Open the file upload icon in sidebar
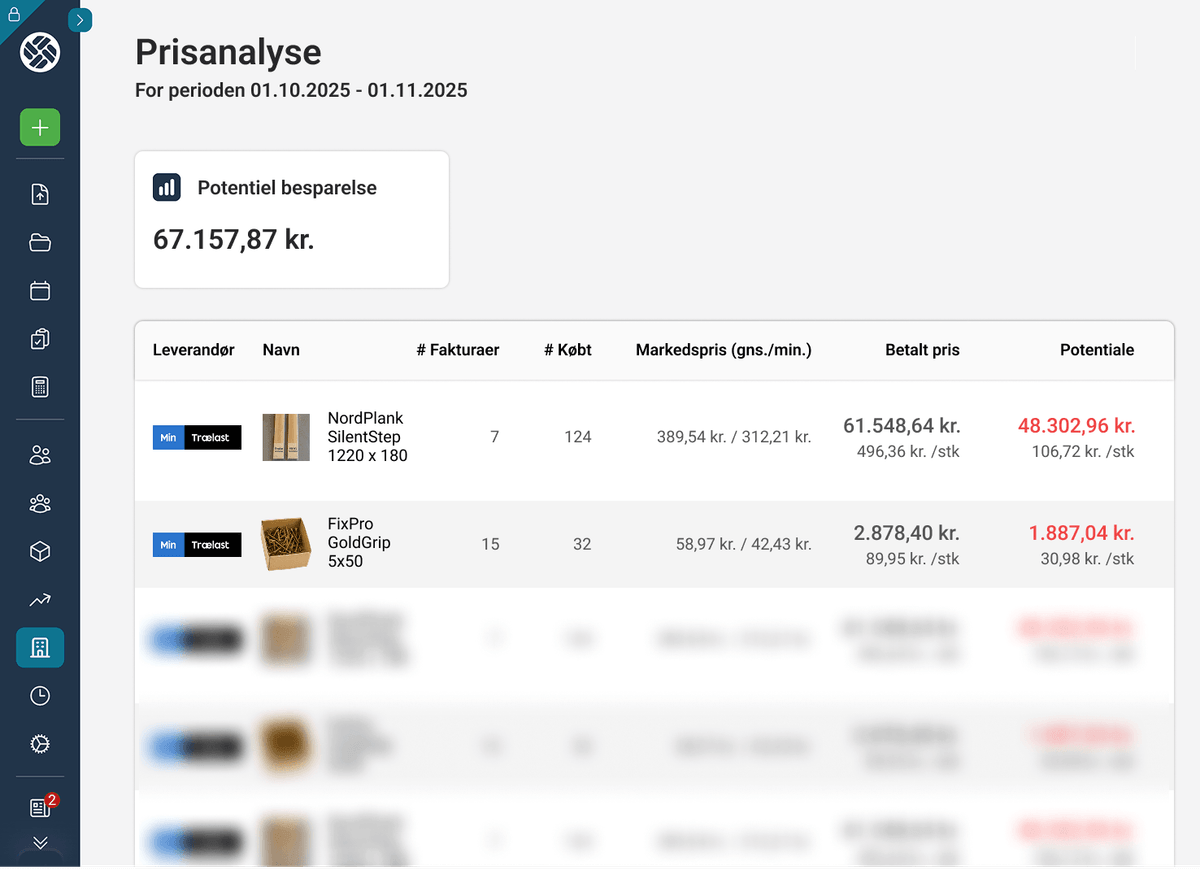The image size is (1200, 870). 40,195
